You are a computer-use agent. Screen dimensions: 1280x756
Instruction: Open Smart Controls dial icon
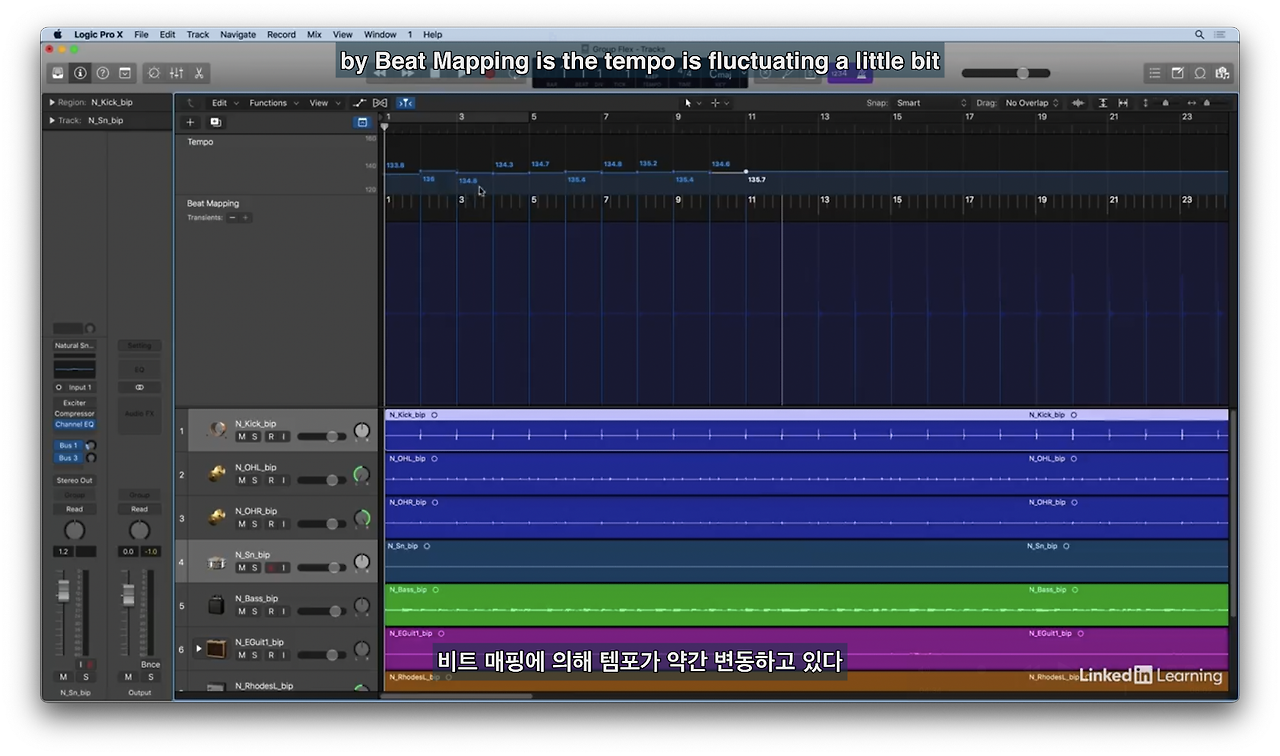pos(154,73)
